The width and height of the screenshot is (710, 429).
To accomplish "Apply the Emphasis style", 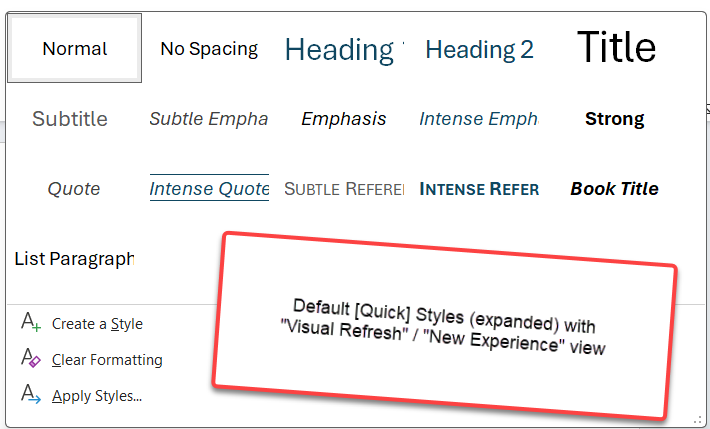I will pyautogui.click(x=344, y=119).
